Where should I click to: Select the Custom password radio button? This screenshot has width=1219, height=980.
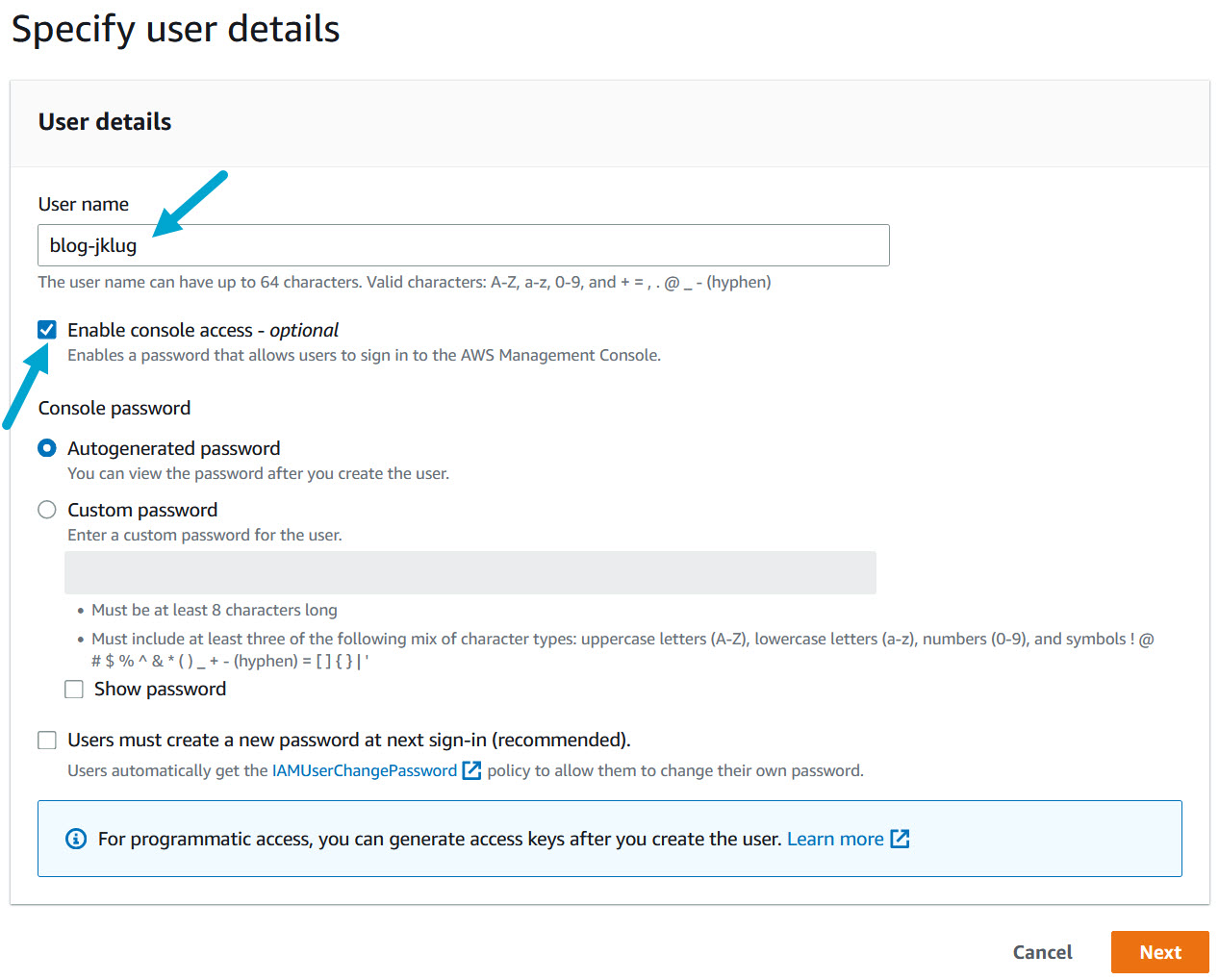pyautogui.click(x=46, y=510)
